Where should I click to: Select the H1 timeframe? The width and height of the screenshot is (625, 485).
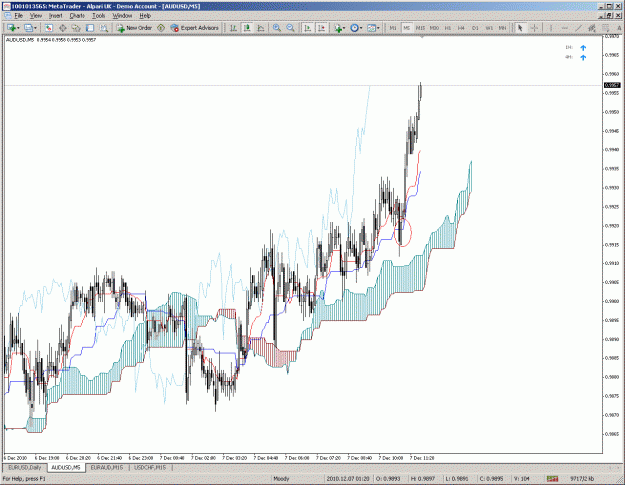pyautogui.click(x=448, y=28)
